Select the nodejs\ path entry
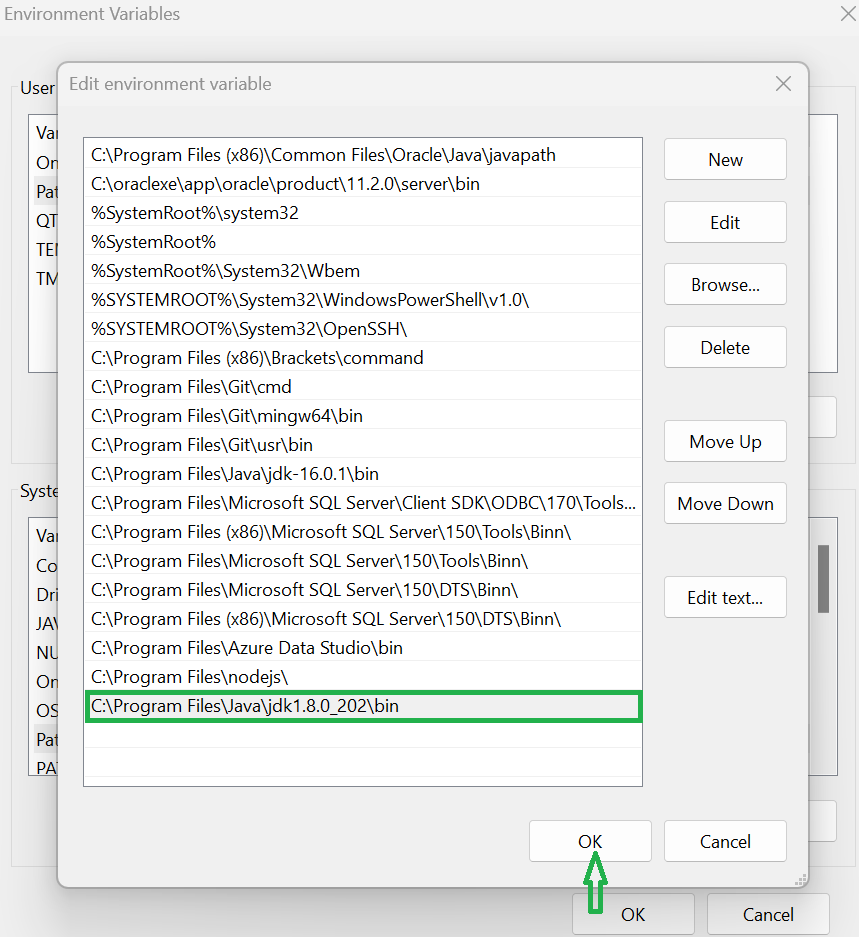 pyautogui.click(x=363, y=677)
